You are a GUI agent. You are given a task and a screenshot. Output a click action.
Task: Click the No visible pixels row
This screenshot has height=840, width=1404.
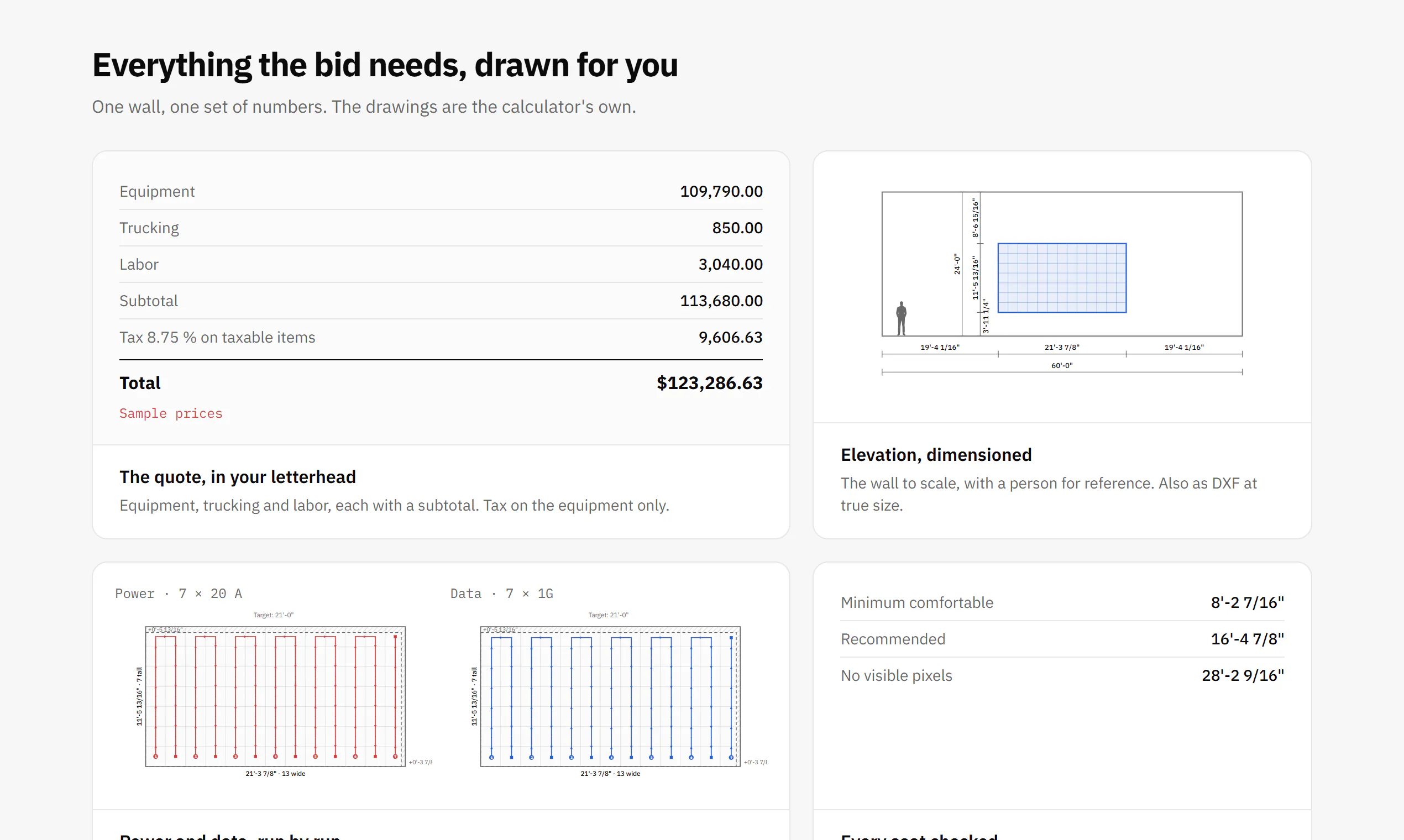click(1062, 675)
